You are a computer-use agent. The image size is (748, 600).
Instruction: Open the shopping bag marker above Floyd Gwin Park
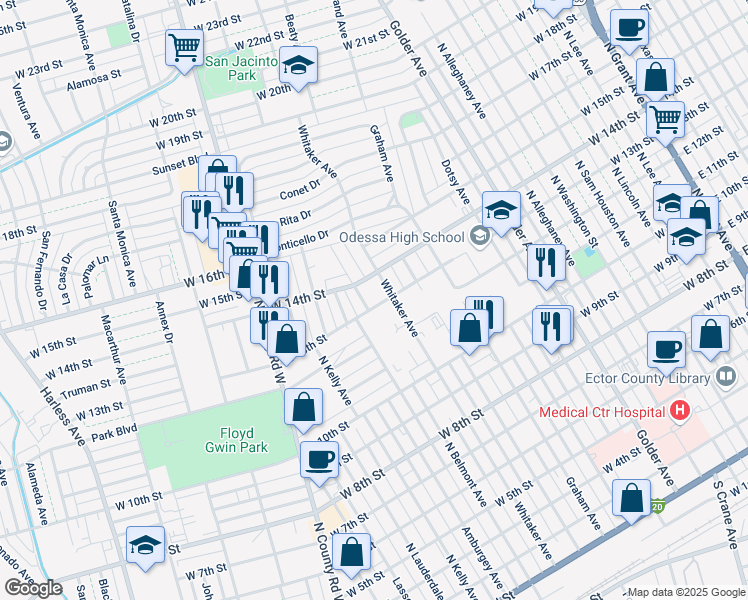(303, 408)
